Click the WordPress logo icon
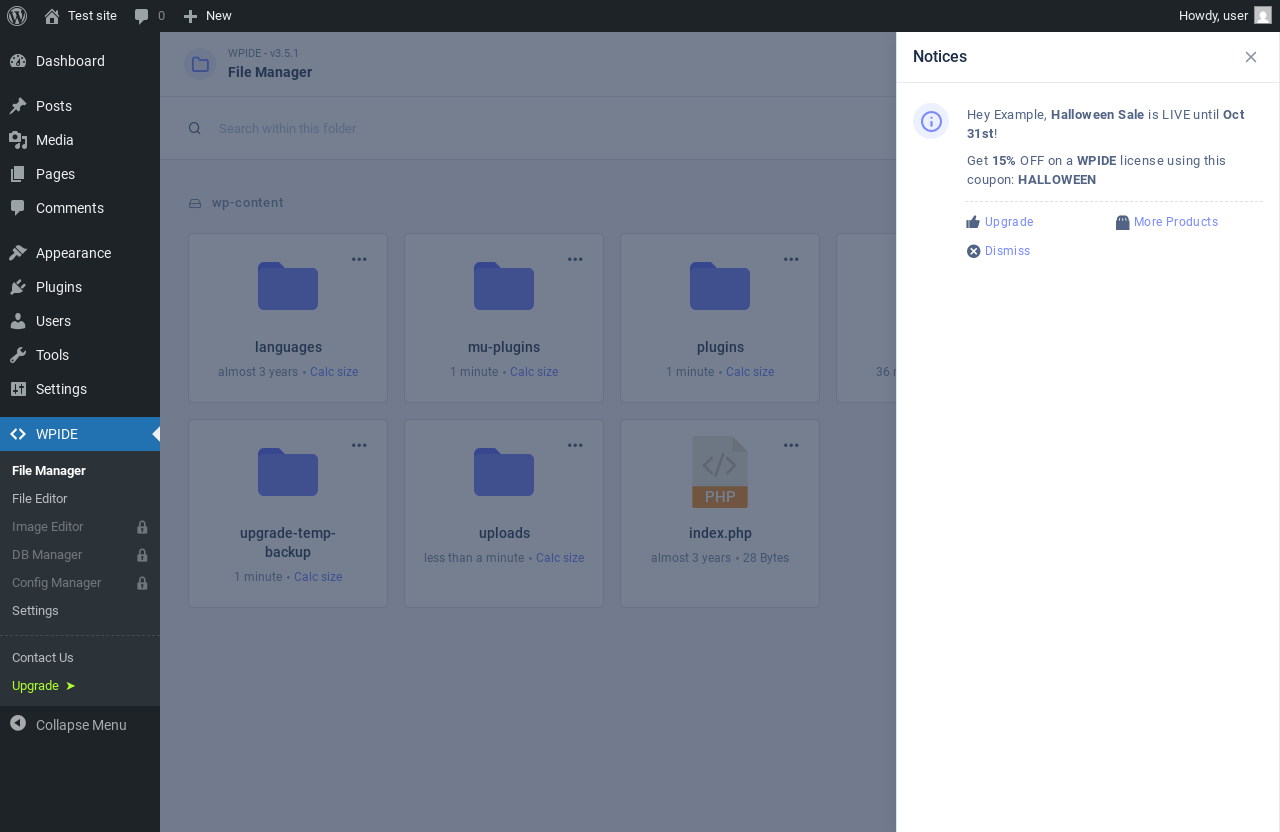The image size is (1280, 832). point(17,16)
